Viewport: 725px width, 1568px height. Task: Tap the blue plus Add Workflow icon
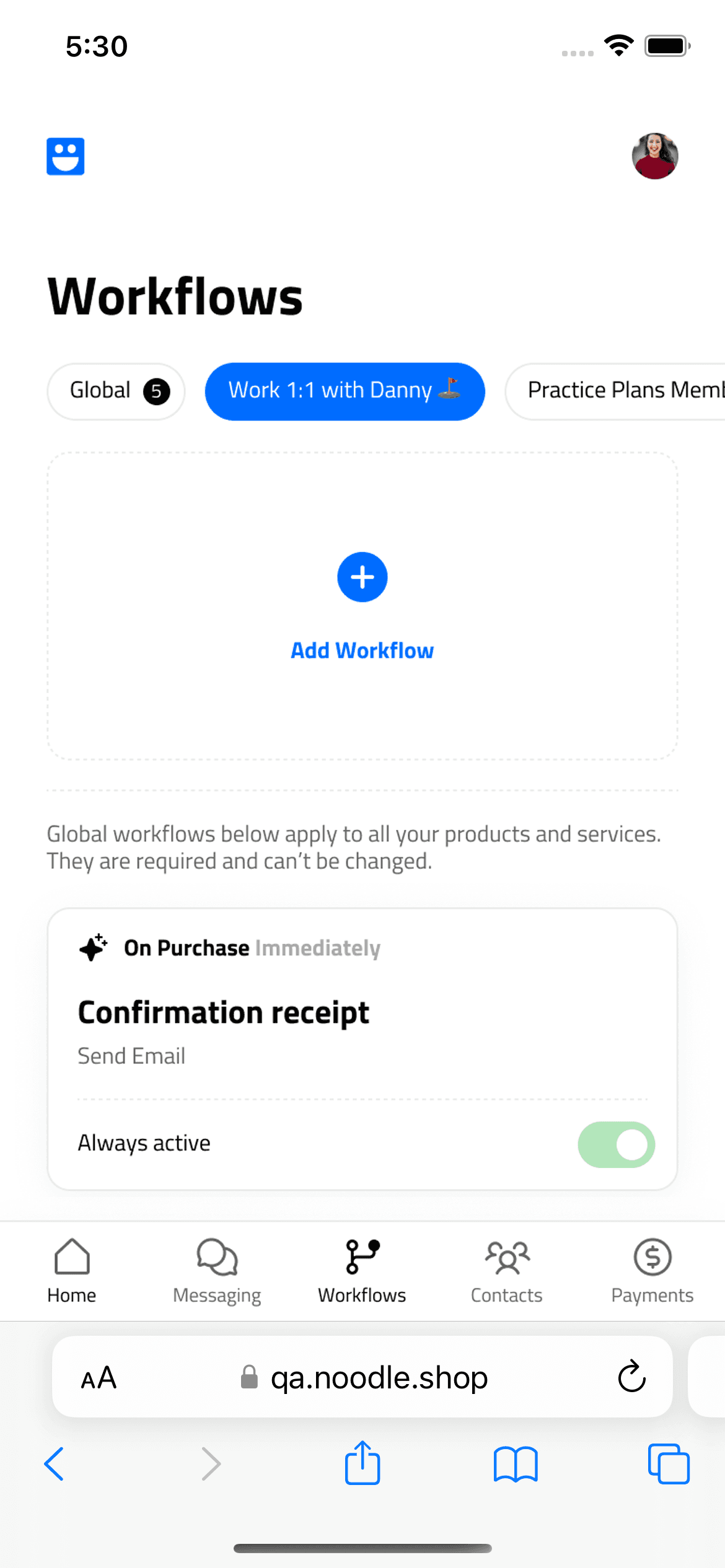pyautogui.click(x=362, y=577)
